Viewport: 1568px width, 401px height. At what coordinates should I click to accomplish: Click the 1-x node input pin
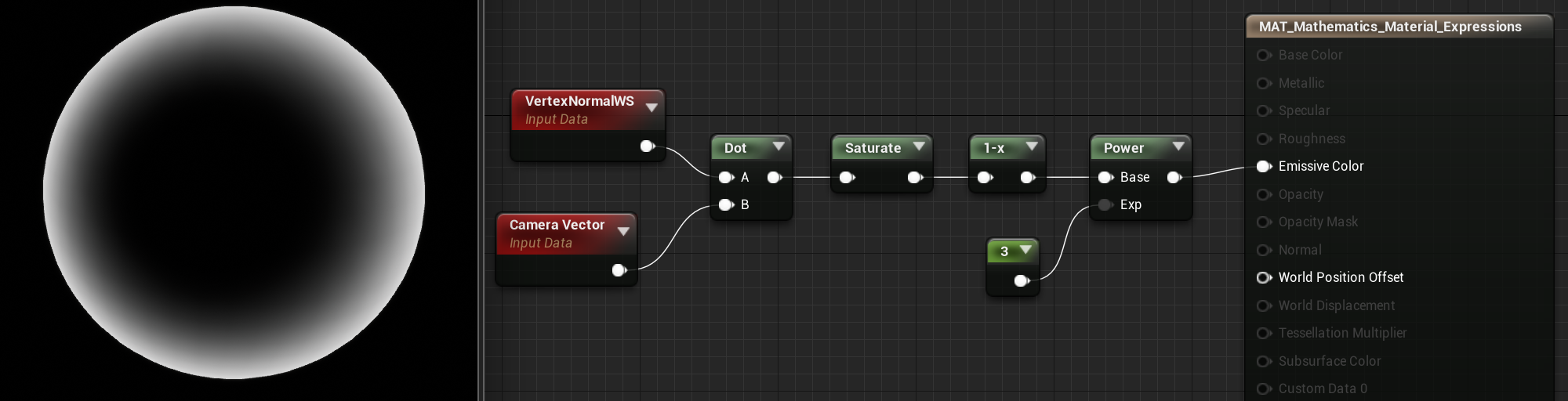click(x=985, y=178)
